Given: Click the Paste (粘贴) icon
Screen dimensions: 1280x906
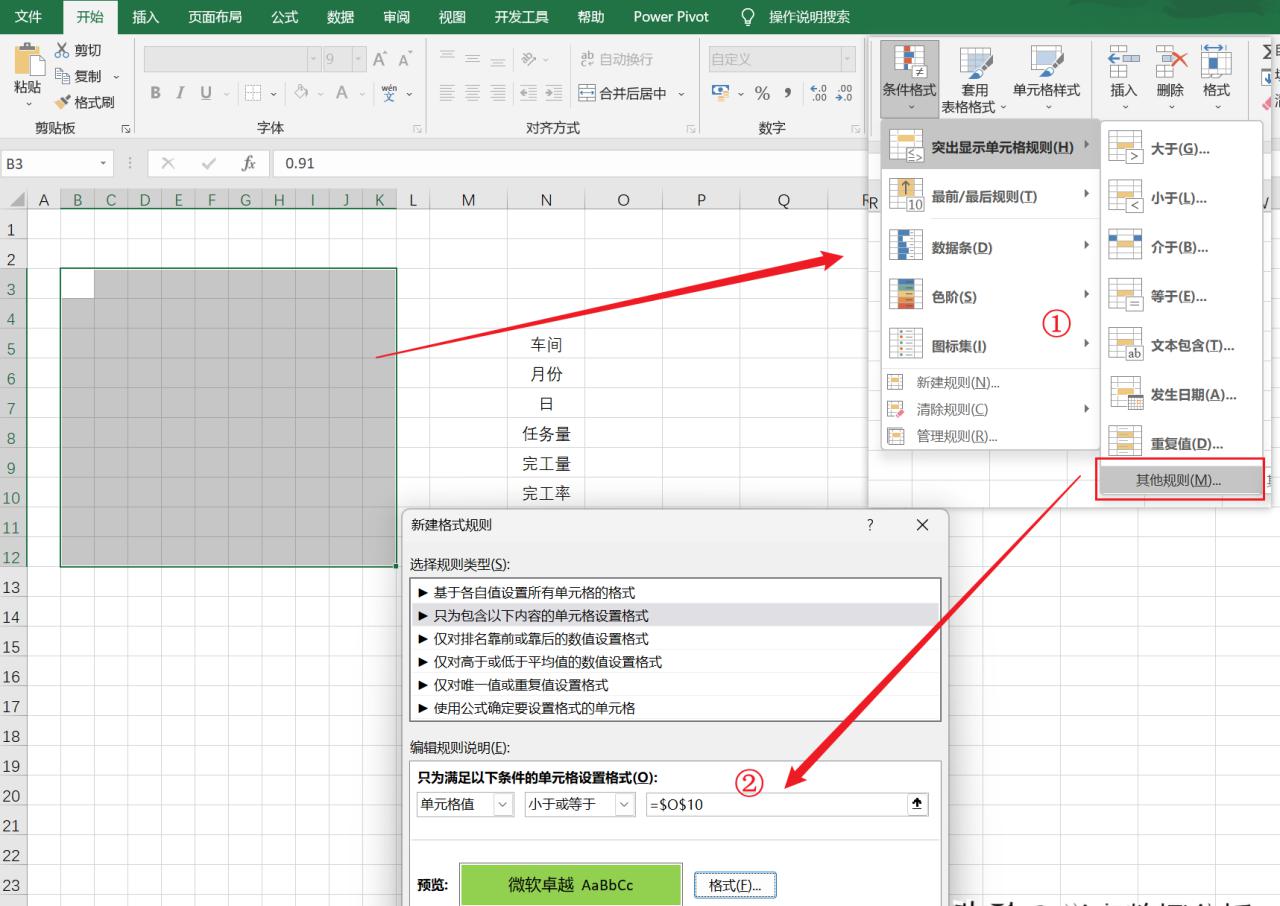Looking at the screenshot, I should tap(27, 59).
